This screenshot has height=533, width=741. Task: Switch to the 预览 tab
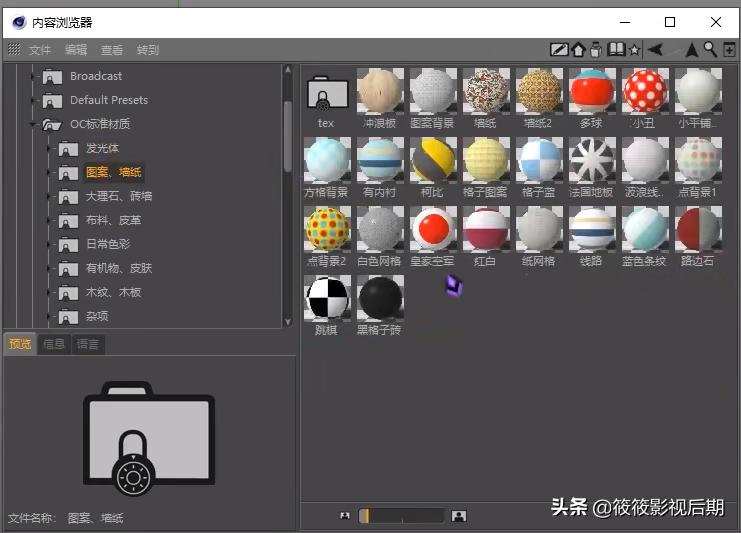20,344
